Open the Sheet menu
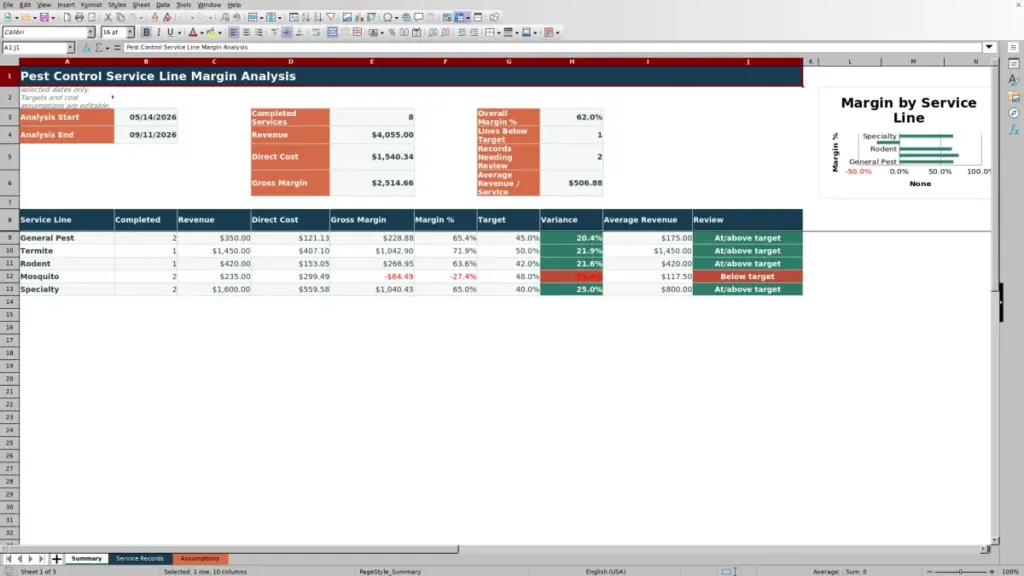This screenshot has width=1024, height=576. point(141,5)
